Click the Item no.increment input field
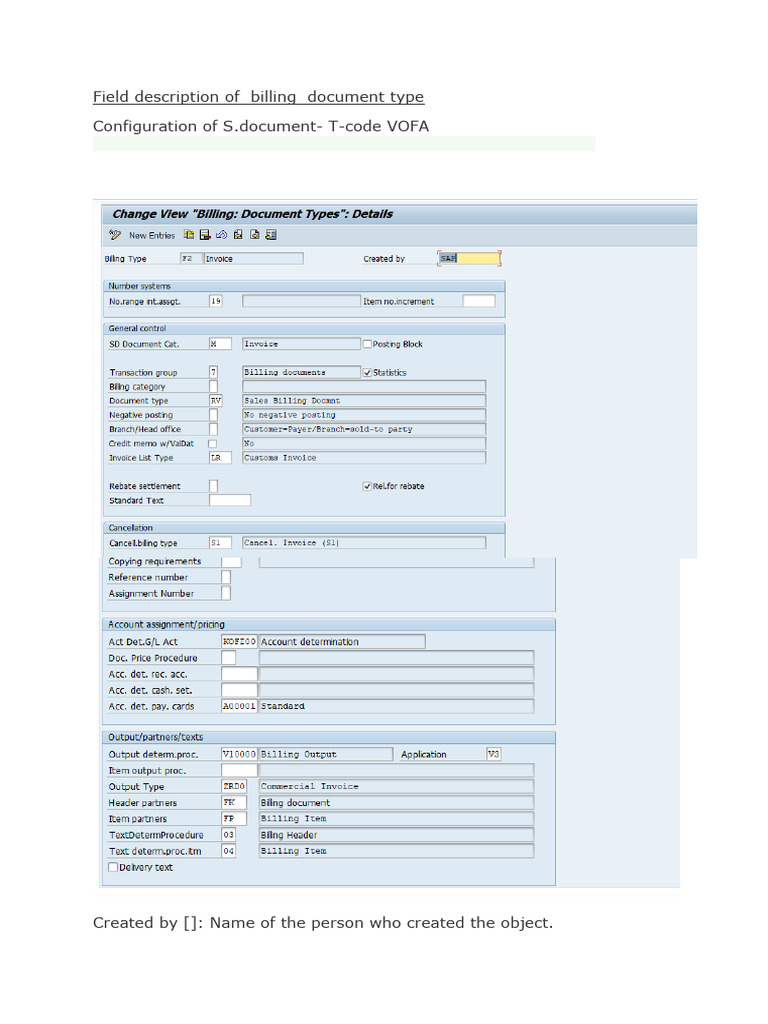The height and width of the screenshot is (1024, 768). [479, 301]
